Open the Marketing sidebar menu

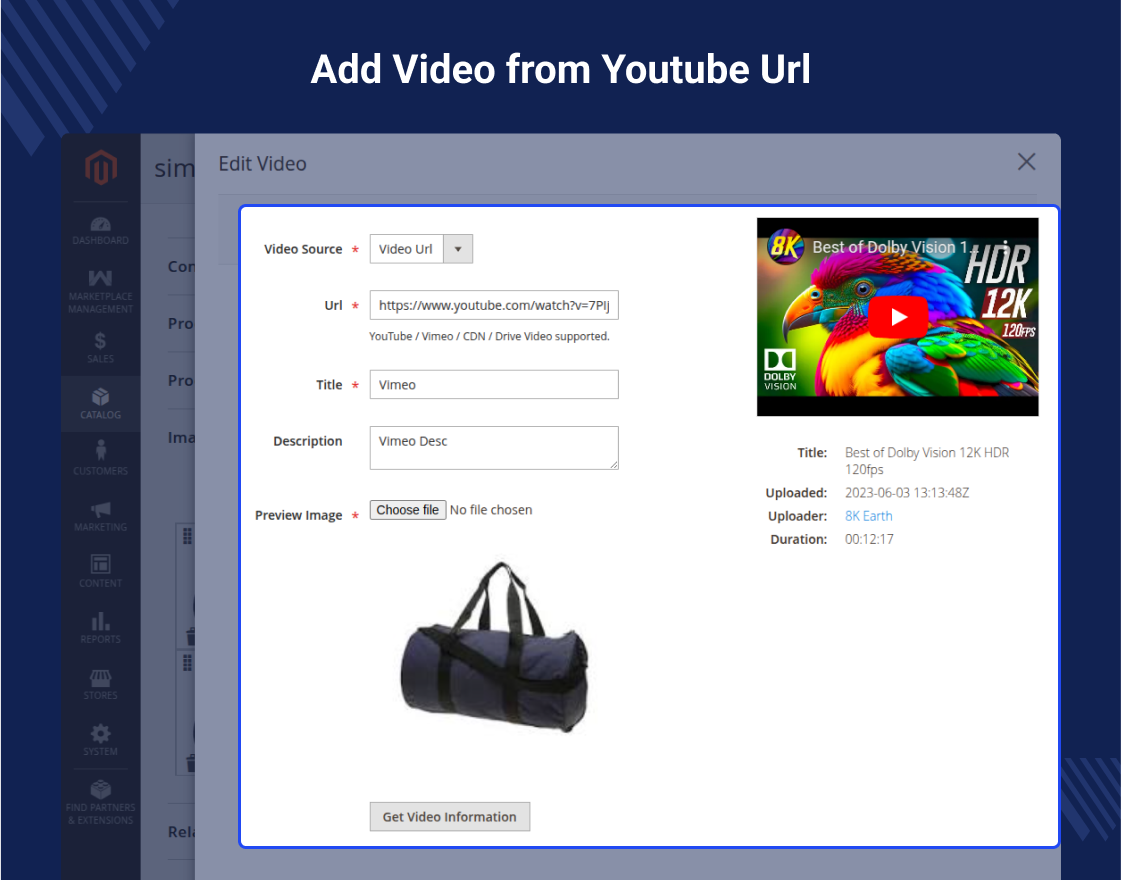(101, 516)
